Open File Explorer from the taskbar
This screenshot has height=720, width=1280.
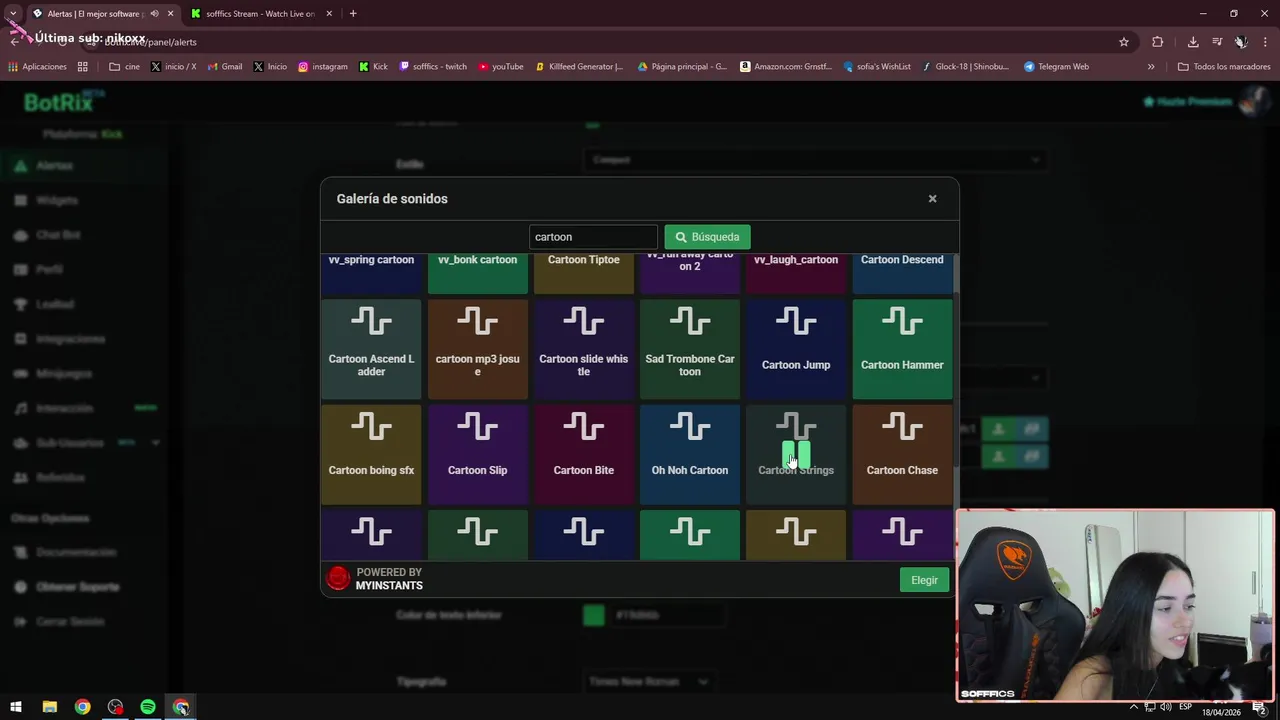pos(49,707)
